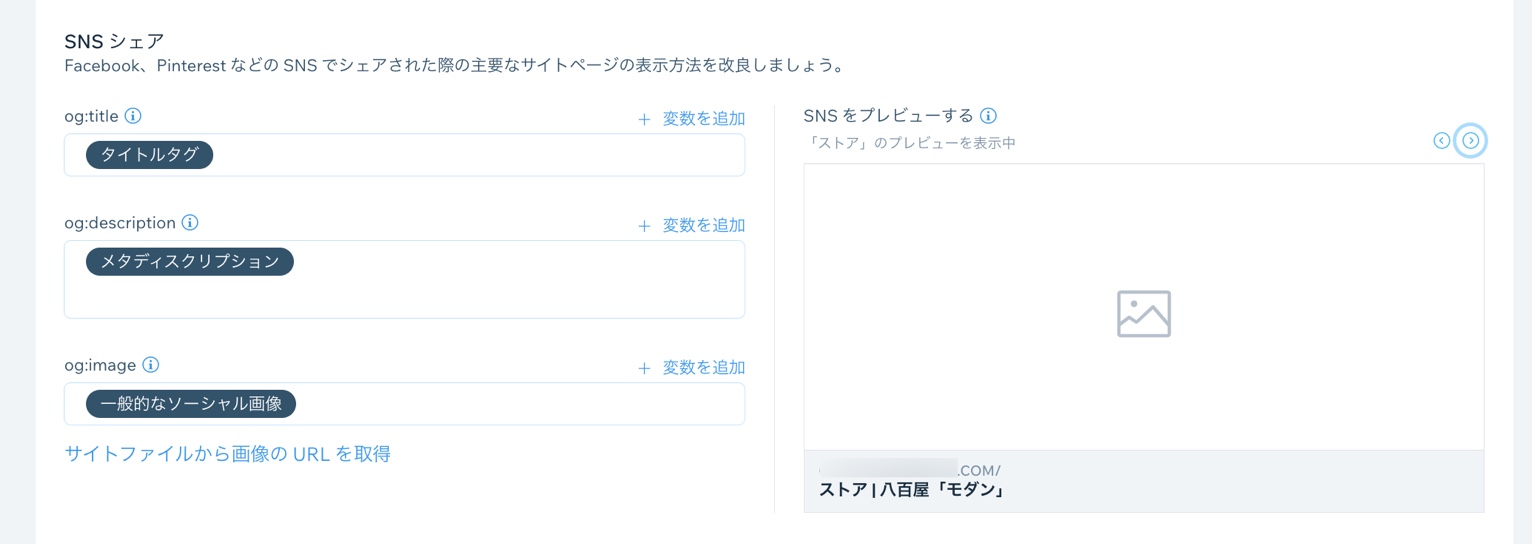Click the og:image info icon
Screen dimensions: 1532x544
[x=151, y=365]
